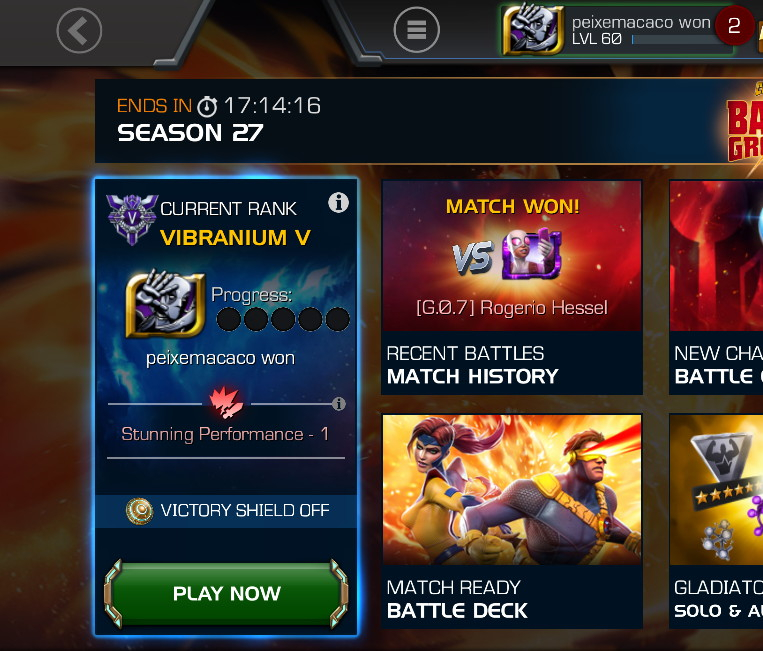Tap the back arrow icon
This screenshot has height=651, width=763.
(x=79, y=30)
